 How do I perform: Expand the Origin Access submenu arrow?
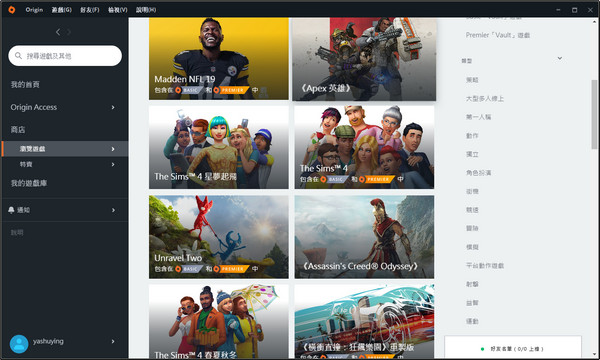pyautogui.click(x=113, y=108)
